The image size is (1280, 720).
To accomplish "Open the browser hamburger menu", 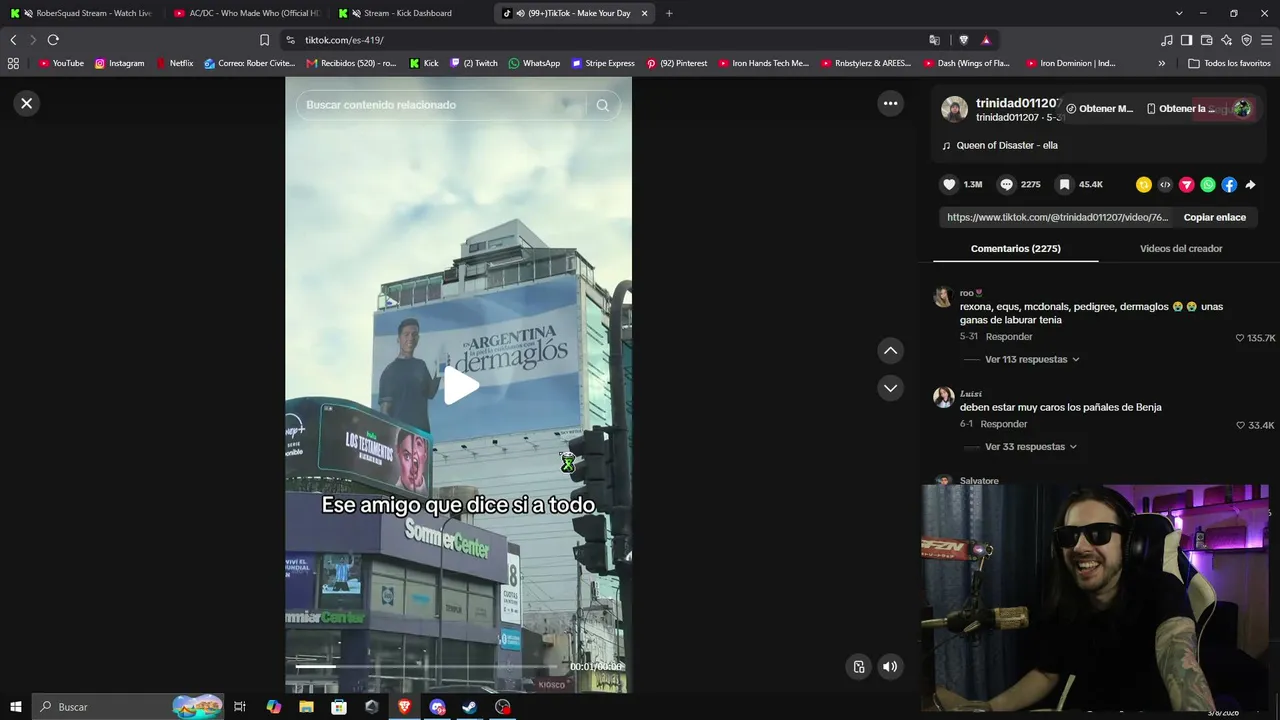I will click(1267, 40).
